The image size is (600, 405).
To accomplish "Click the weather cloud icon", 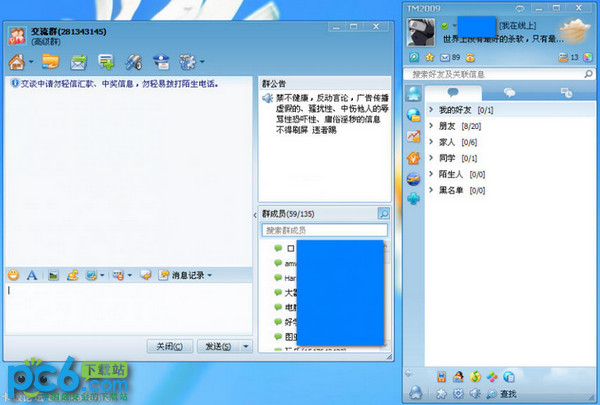I will 574,31.
